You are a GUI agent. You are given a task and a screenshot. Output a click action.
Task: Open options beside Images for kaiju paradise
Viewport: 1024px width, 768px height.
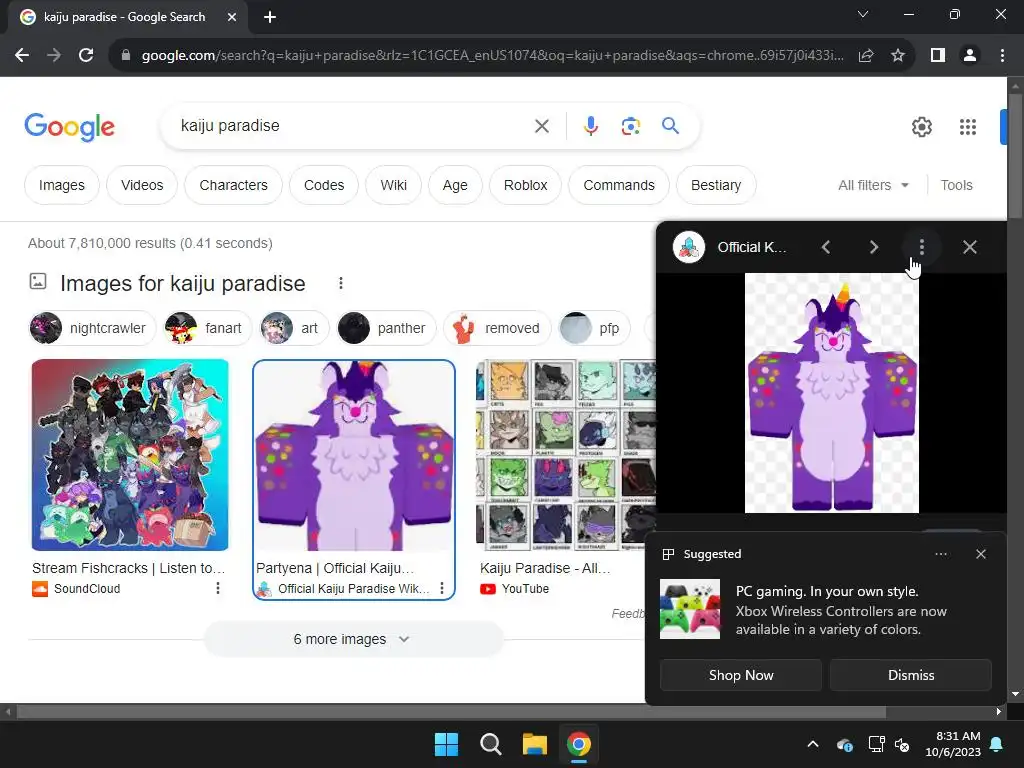pyautogui.click(x=340, y=283)
